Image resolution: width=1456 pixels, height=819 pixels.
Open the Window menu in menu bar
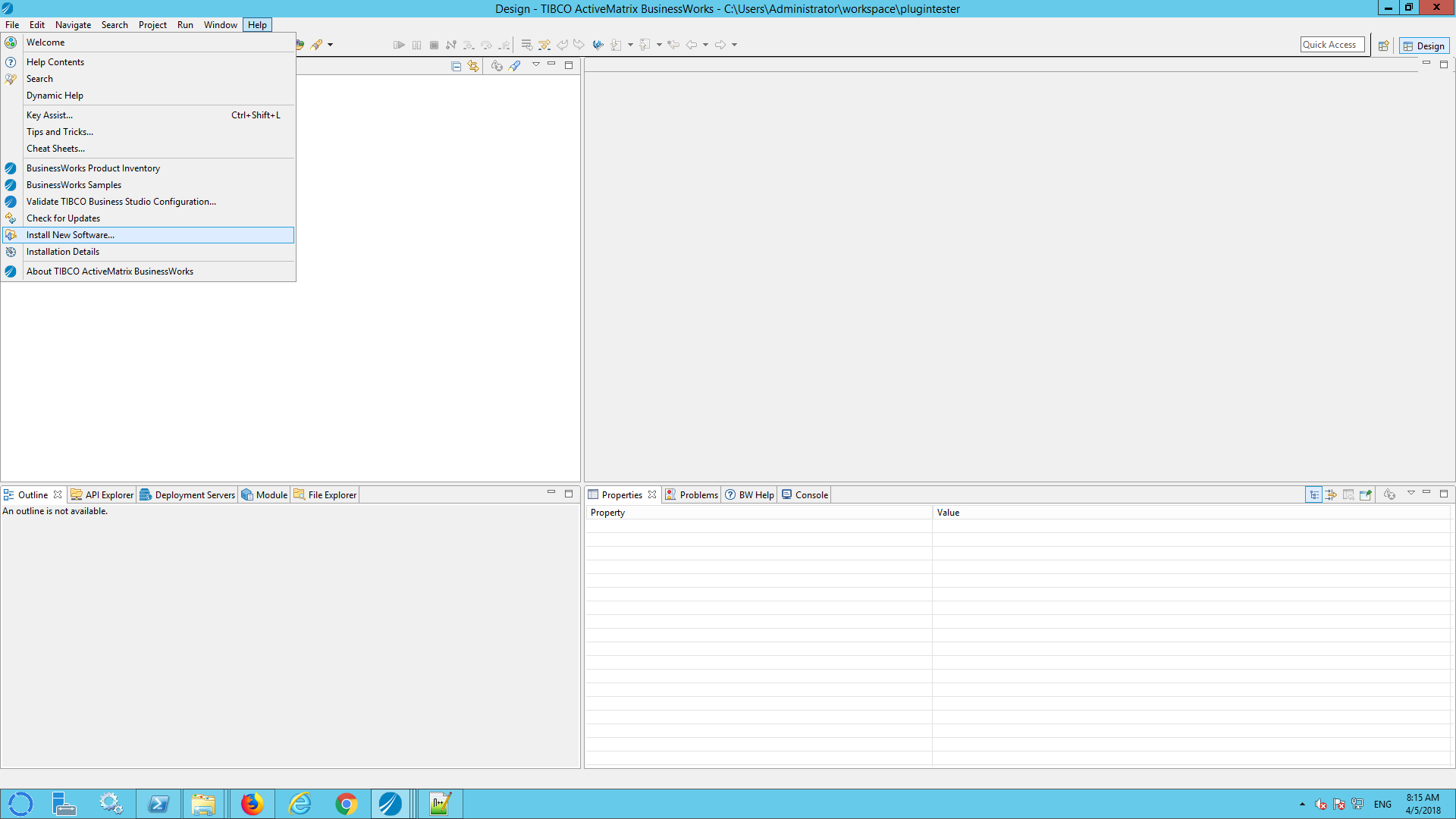click(x=220, y=25)
